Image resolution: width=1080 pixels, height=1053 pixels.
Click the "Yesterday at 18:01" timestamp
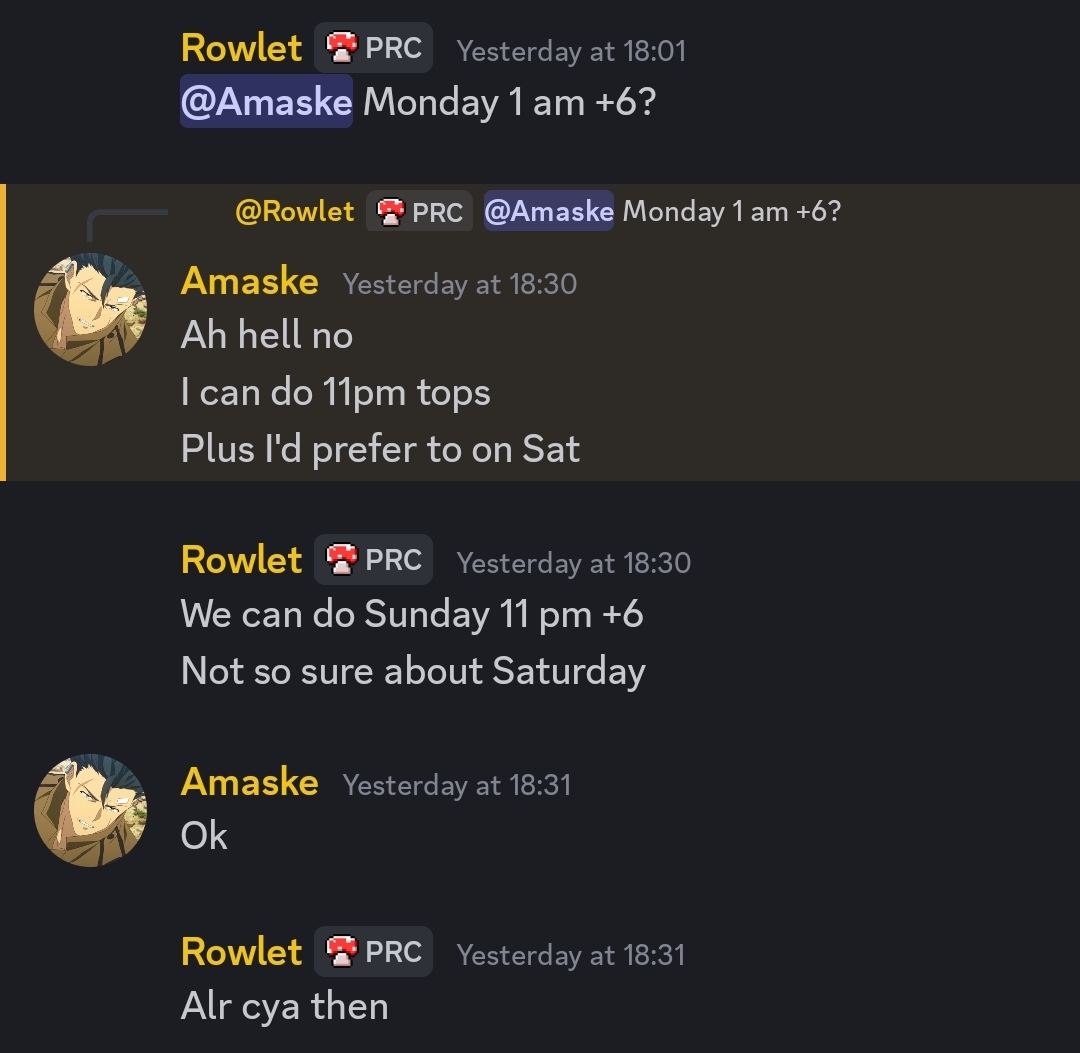pos(571,51)
